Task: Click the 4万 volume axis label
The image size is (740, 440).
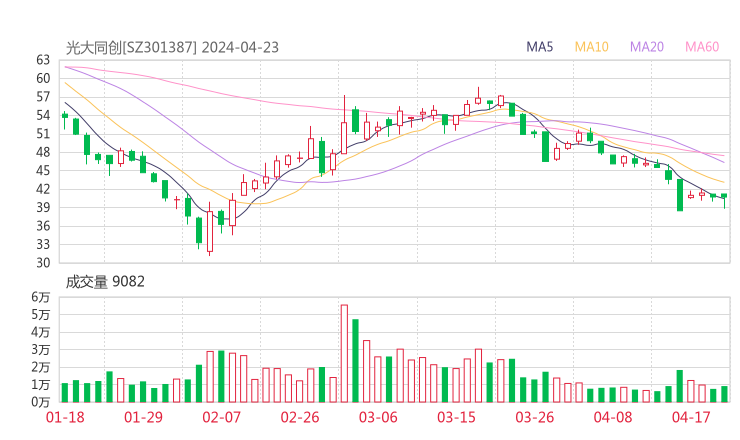Action: [41, 332]
